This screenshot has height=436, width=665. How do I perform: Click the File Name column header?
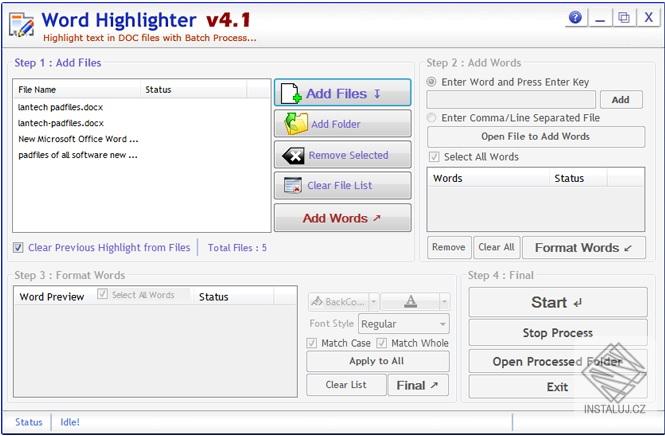[x=77, y=89]
